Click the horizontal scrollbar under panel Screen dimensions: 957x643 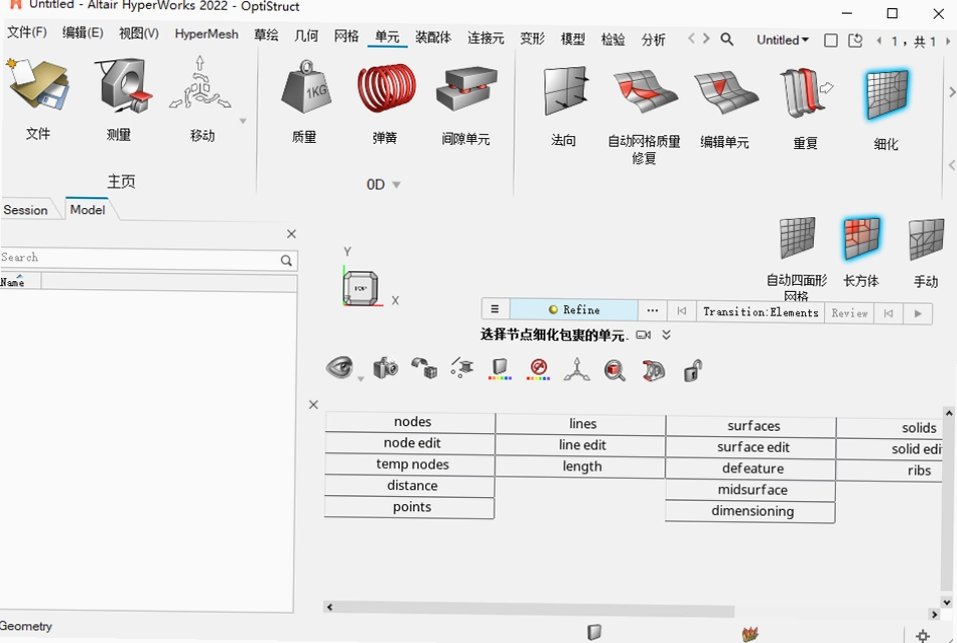(531, 608)
